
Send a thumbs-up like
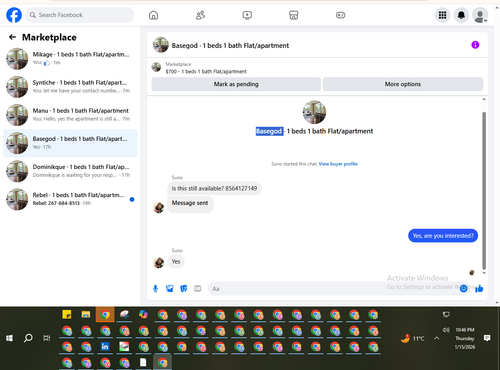point(479,288)
